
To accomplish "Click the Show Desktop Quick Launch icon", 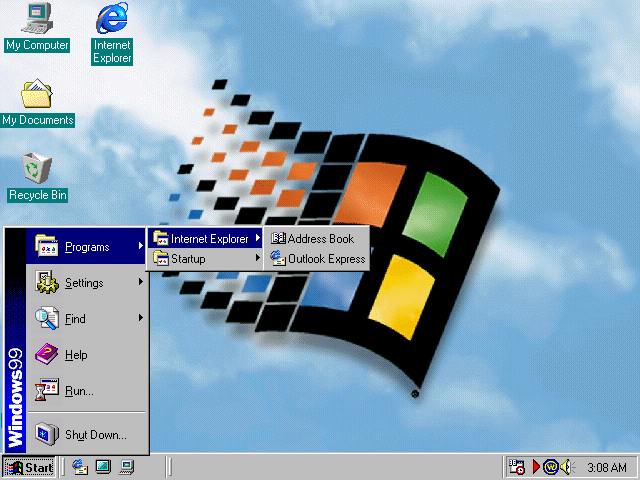I will (x=103, y=467).
